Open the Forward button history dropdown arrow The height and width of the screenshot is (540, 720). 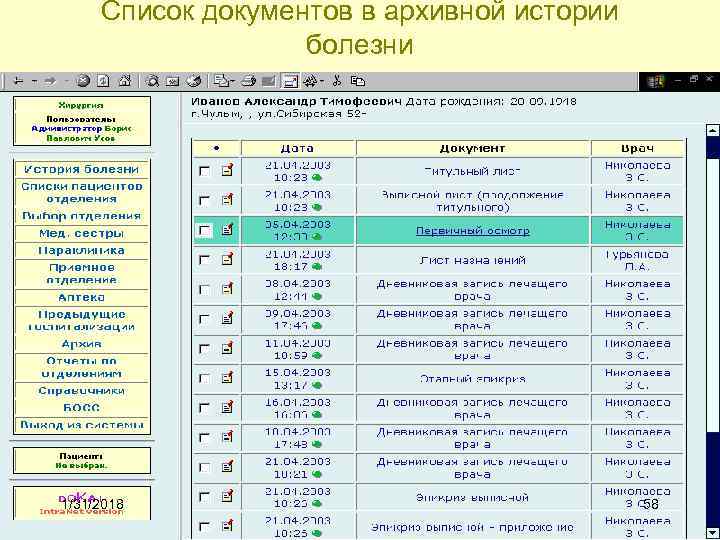pos(66,81)
